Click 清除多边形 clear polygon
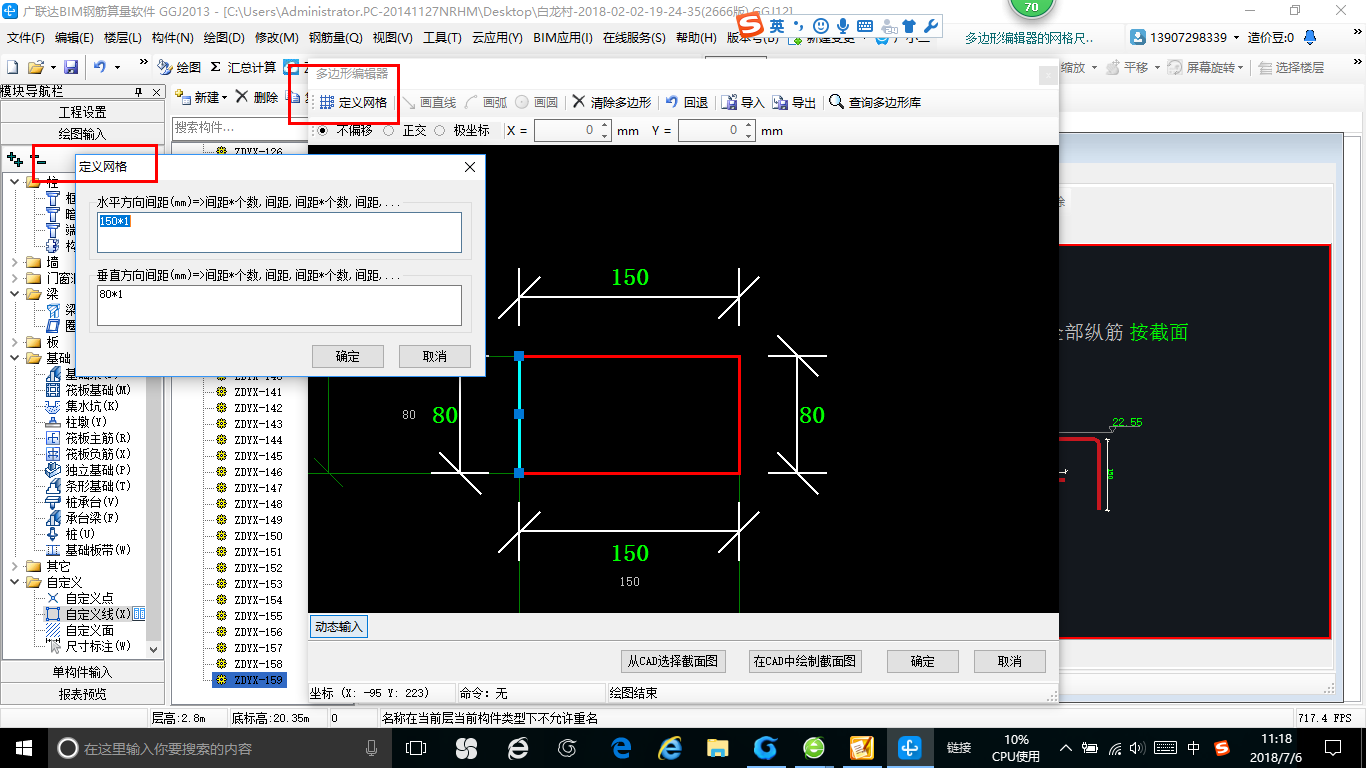The height and width of the screenshot is (768, 1366). pos(612,102)
